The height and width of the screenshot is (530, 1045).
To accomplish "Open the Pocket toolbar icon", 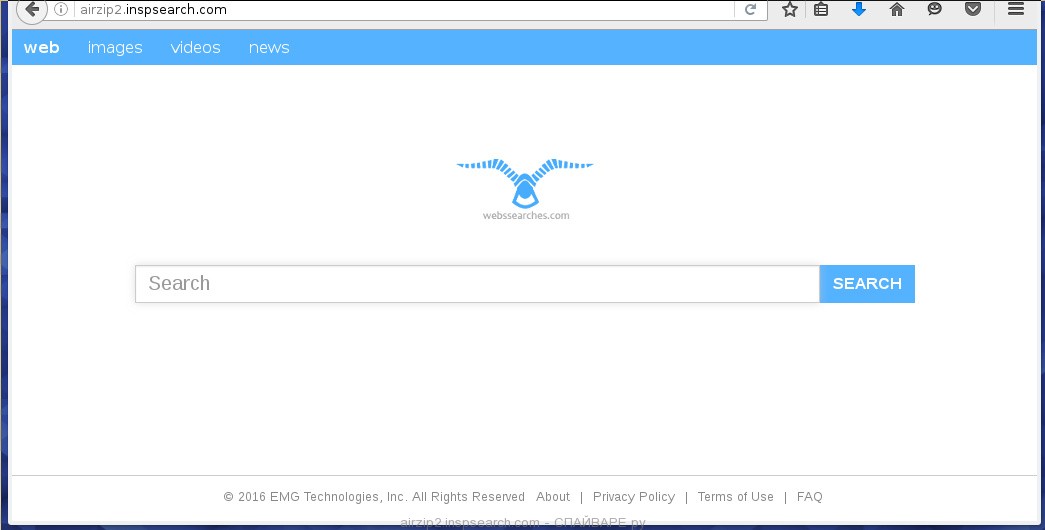I will click(973, 9).
